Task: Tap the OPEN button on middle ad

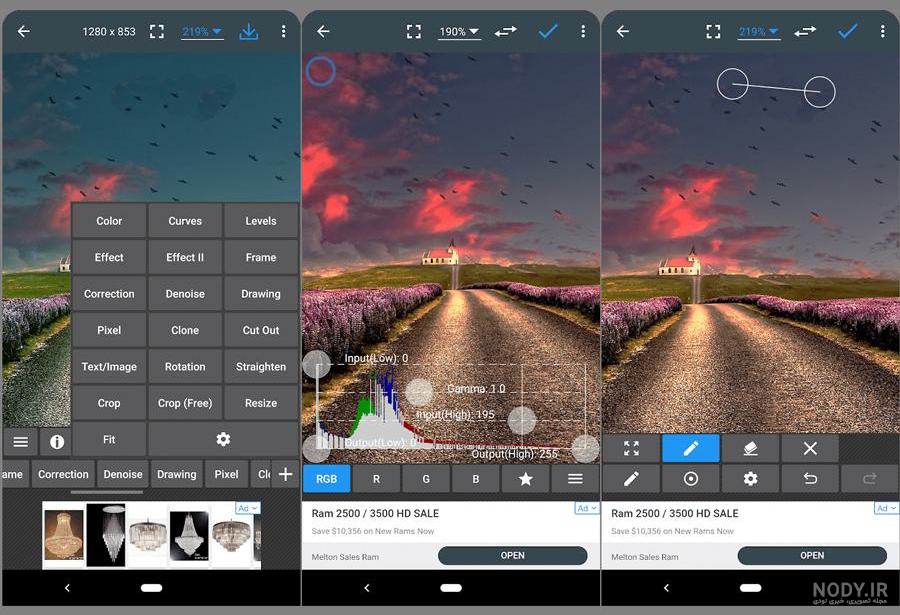Action: point(513,555)
